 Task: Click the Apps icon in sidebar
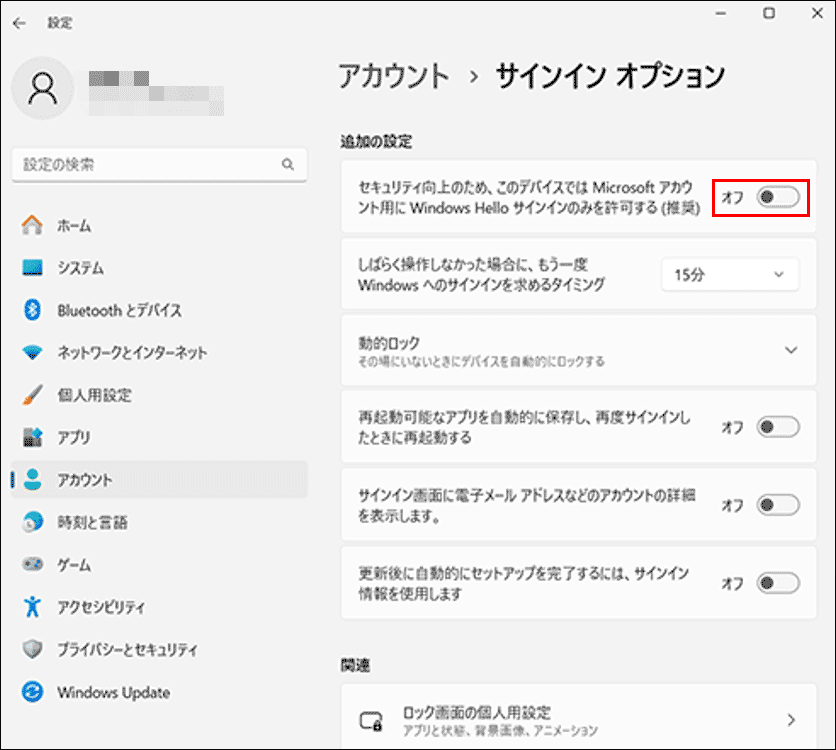[x=33, y=438]
